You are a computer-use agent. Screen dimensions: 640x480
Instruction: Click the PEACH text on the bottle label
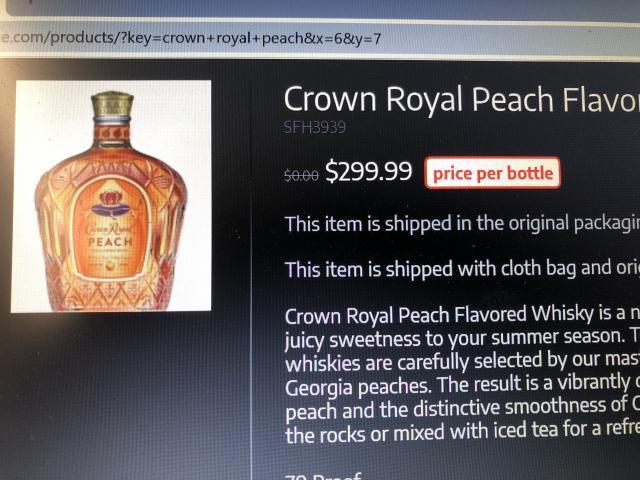[110, 242]
